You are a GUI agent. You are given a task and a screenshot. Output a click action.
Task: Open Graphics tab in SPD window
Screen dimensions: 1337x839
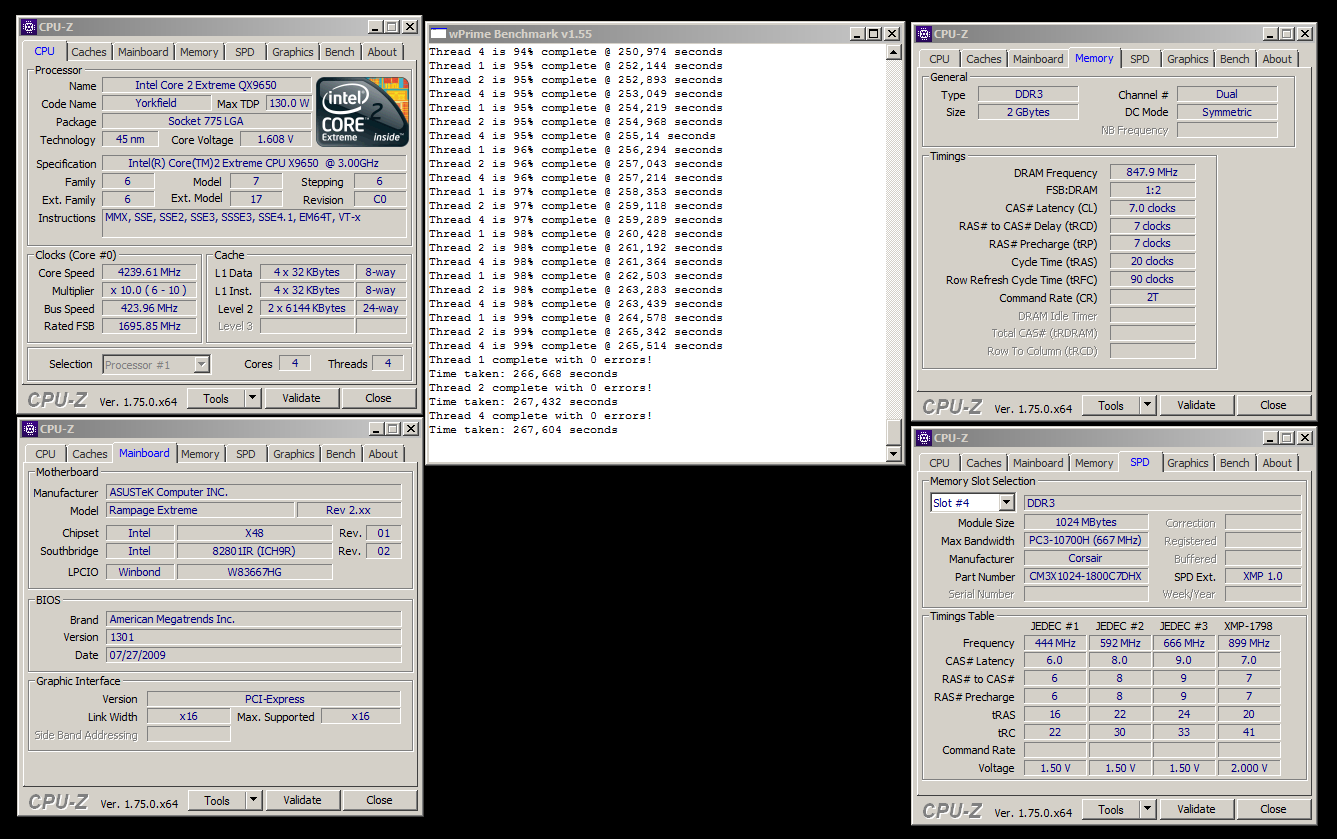[1188, 463]
